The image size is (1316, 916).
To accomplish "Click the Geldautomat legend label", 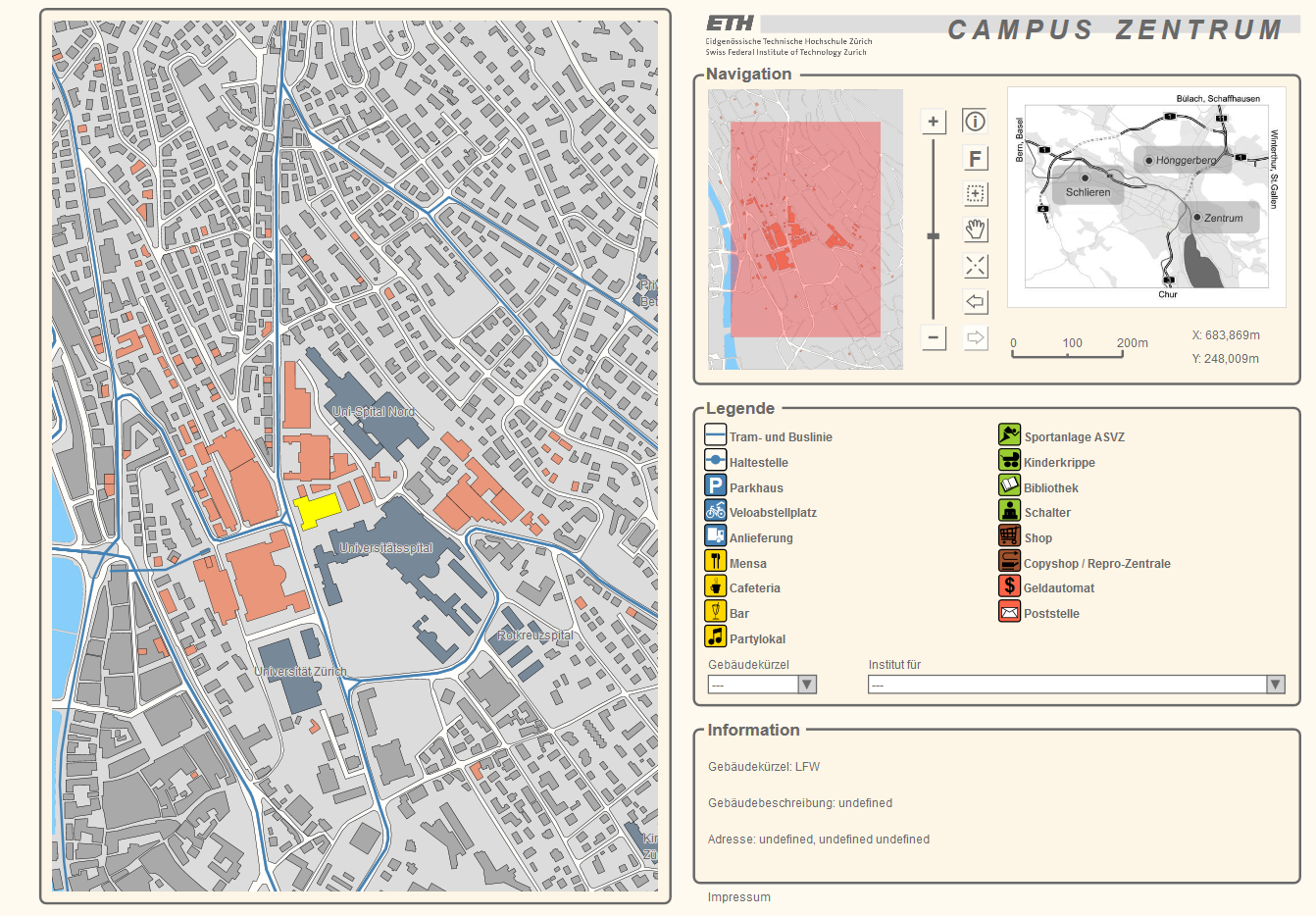I will (x=1059, y=588).
